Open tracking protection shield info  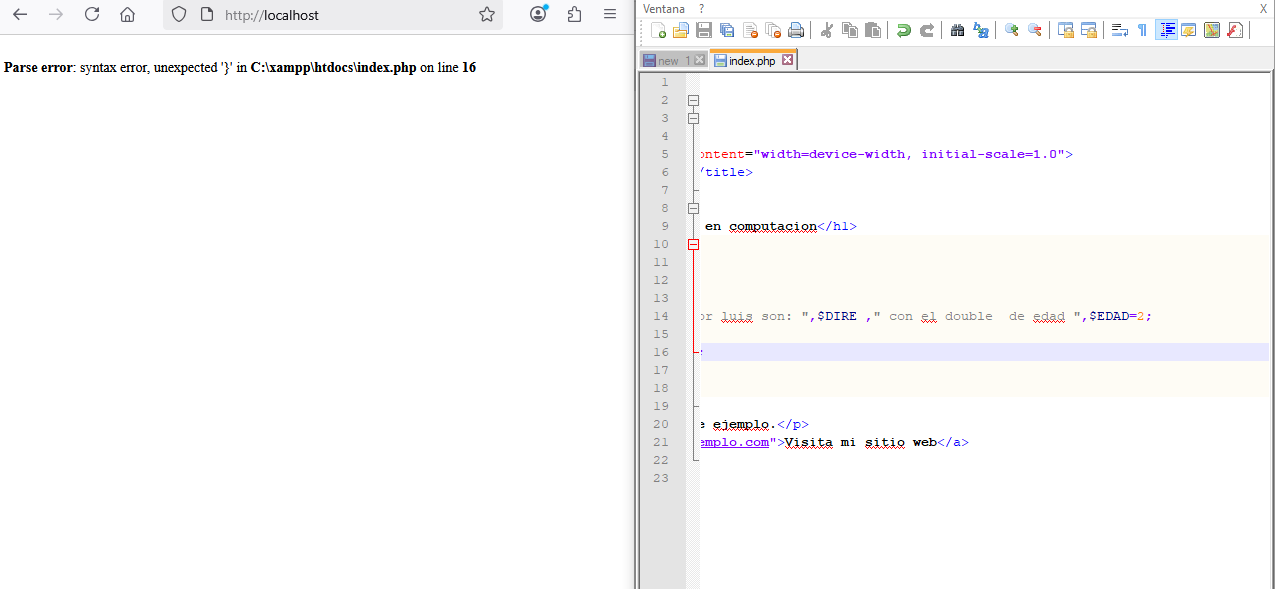[179, 14]
